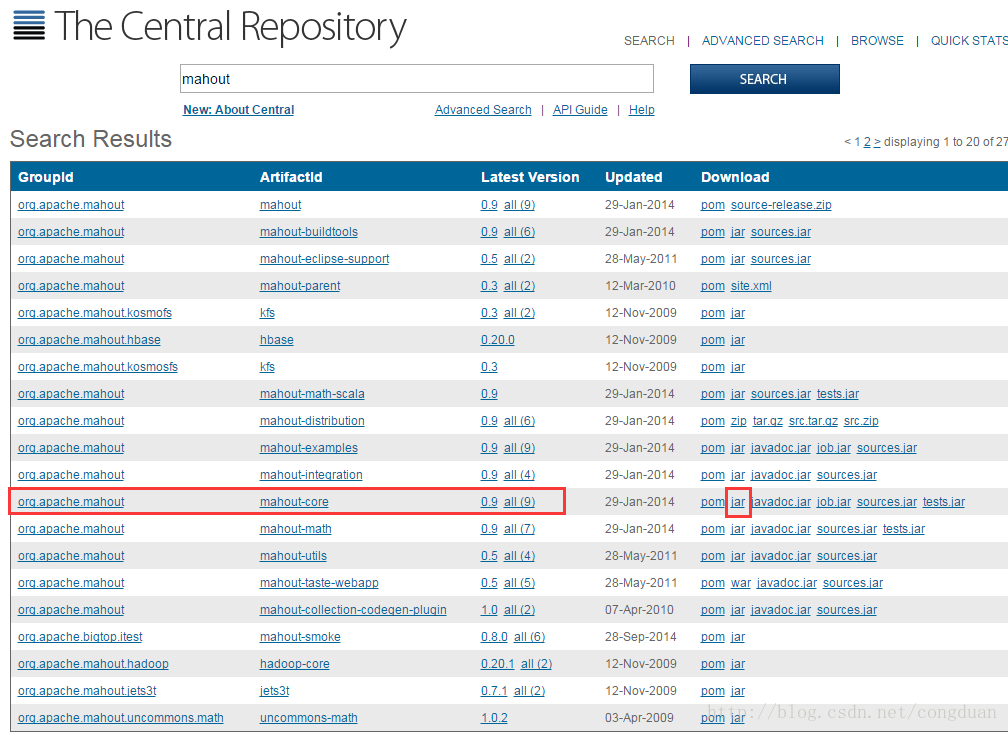
Task: Show all (9) versions of mahout-core
Action: coord(519,502)
